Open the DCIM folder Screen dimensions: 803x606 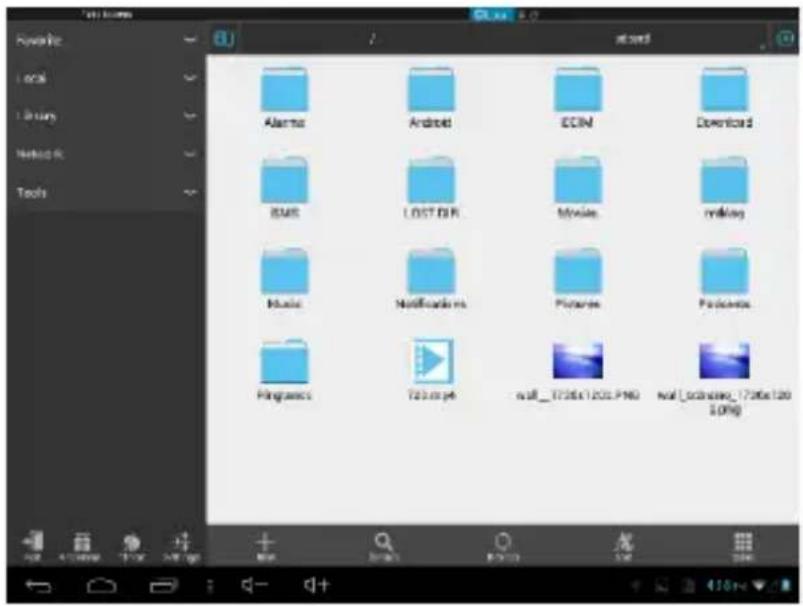(x=578, y=97)
